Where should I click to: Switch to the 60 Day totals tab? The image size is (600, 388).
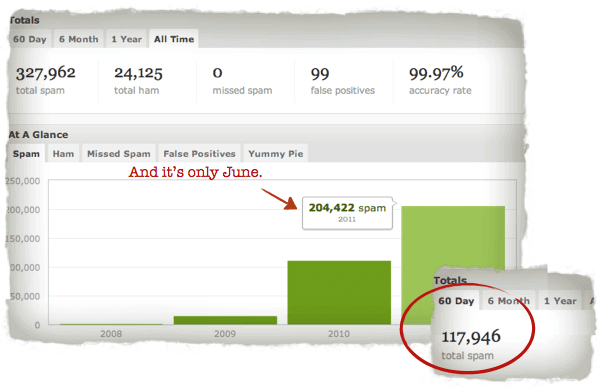point(30,39)
